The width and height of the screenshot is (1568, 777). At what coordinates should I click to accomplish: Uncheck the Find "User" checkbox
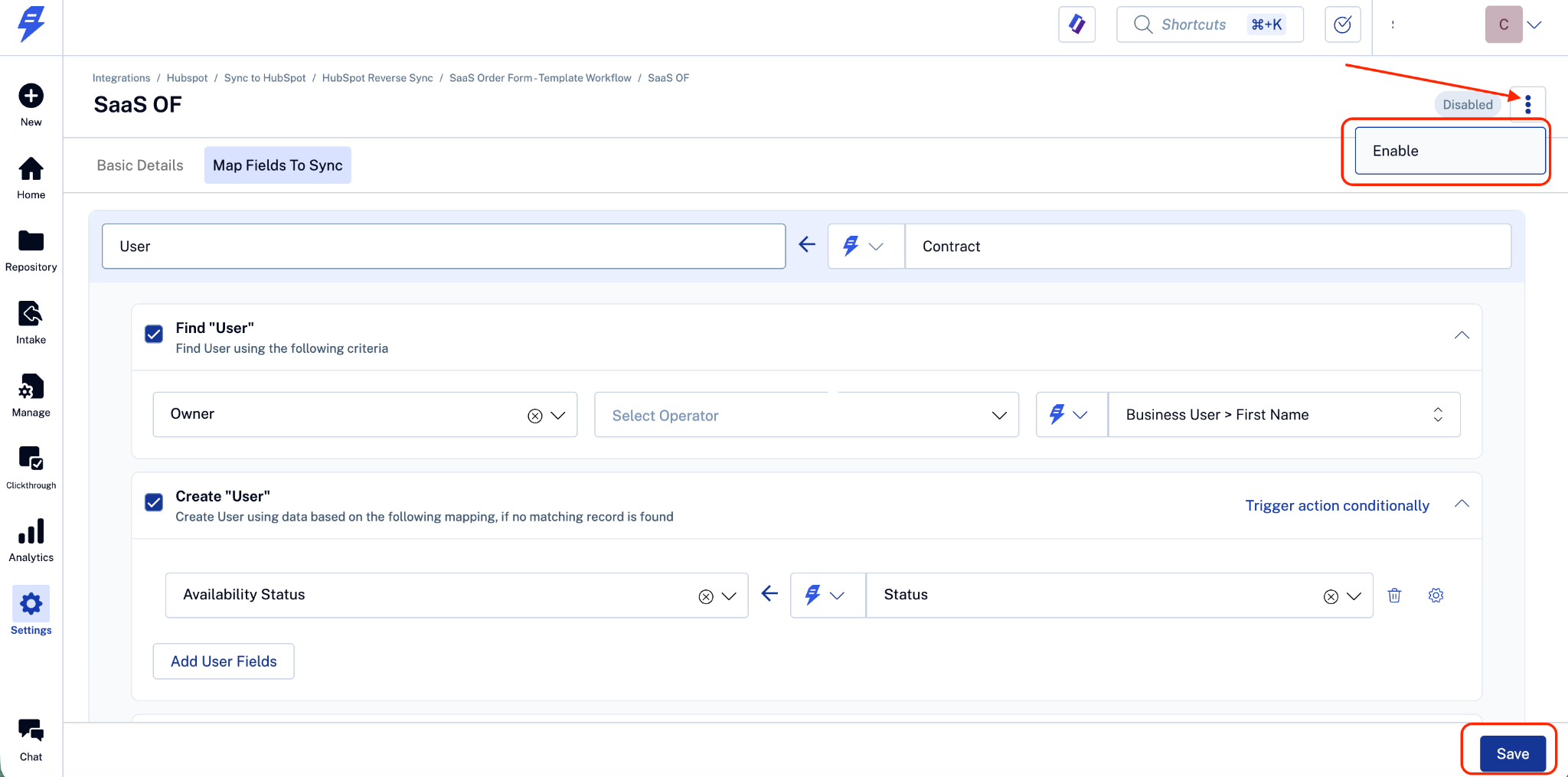(154, 335)
